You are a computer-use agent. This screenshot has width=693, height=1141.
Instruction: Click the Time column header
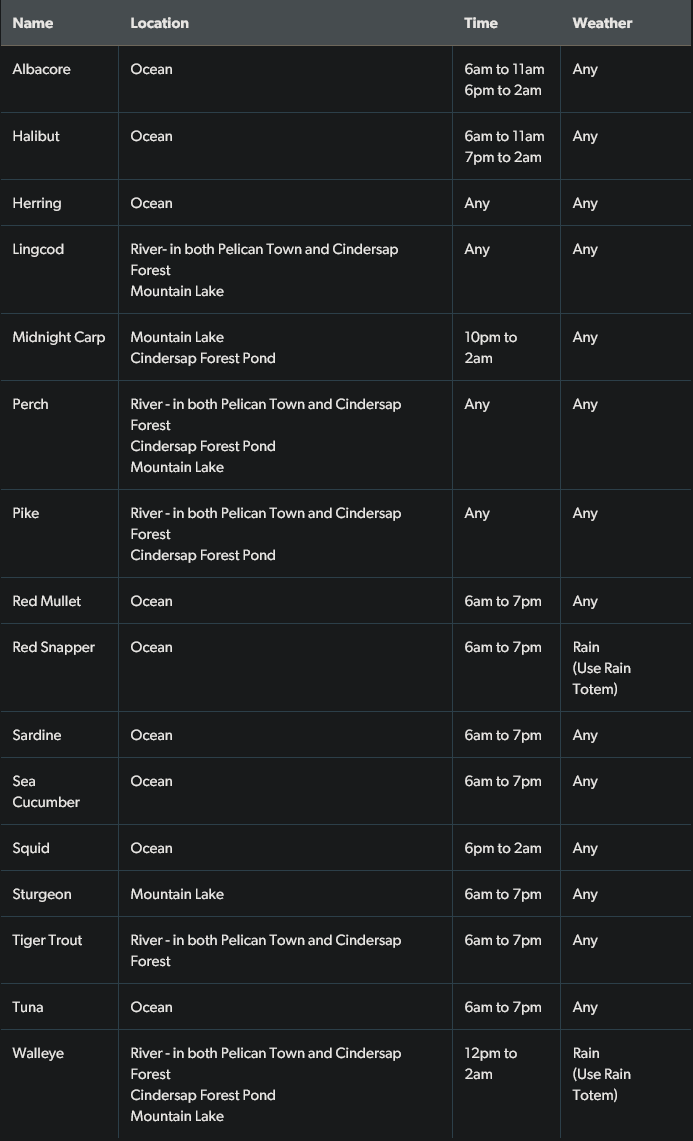pos(480,23)
